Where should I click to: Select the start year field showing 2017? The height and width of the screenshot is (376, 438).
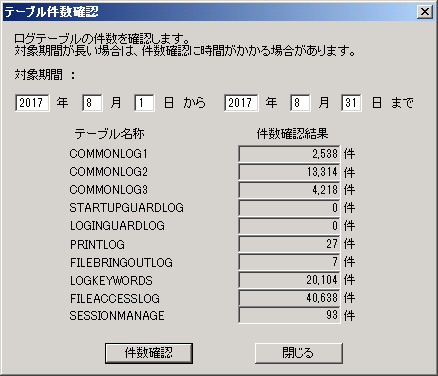click(x=32, y=103)
